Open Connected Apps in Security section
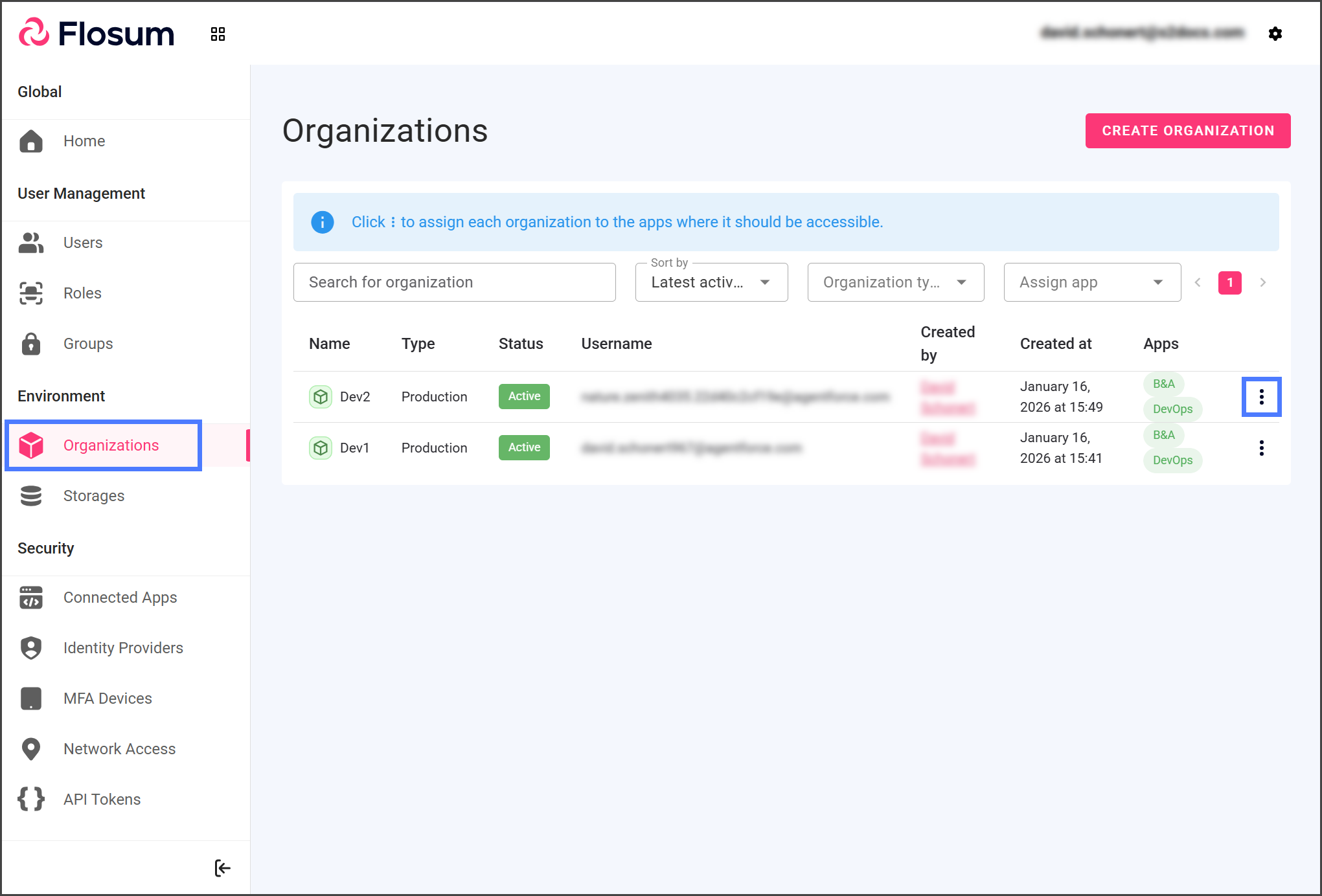The height and width of the screenshot is (896, 1322). click(120, 598)
